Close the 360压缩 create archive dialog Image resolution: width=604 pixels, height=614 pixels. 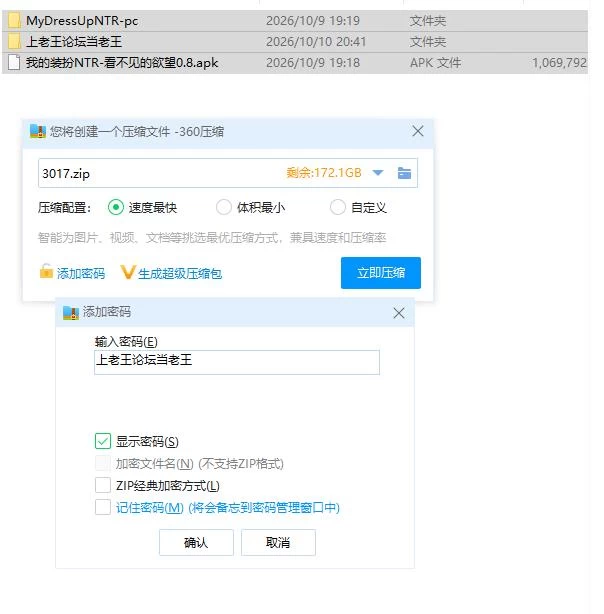pos(418,131)
